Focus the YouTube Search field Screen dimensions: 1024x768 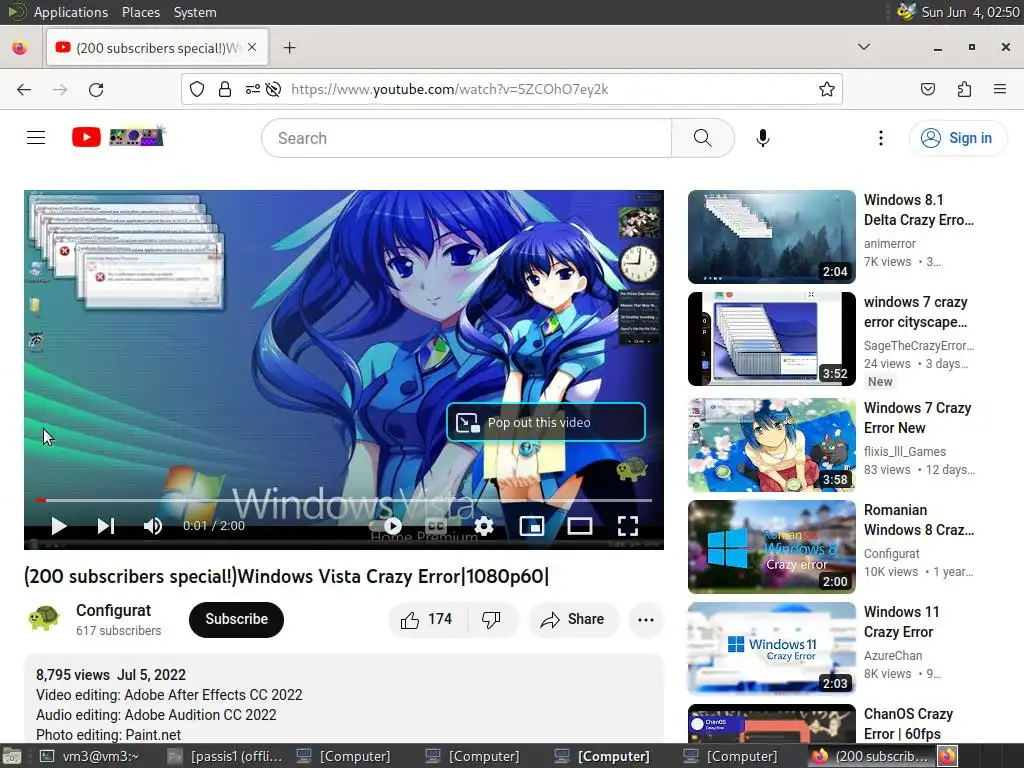pyautogui.click(x=466, y=138)
